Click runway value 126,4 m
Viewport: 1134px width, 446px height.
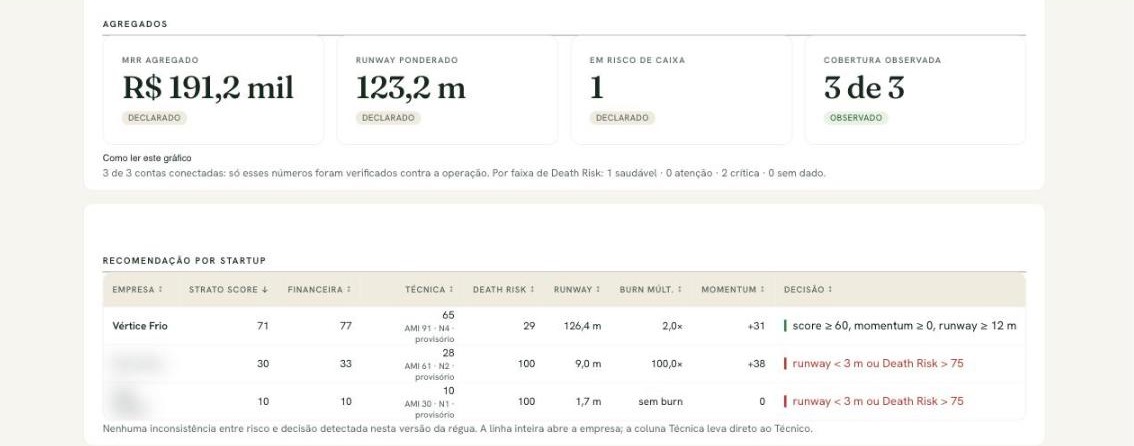coord(582,326)
